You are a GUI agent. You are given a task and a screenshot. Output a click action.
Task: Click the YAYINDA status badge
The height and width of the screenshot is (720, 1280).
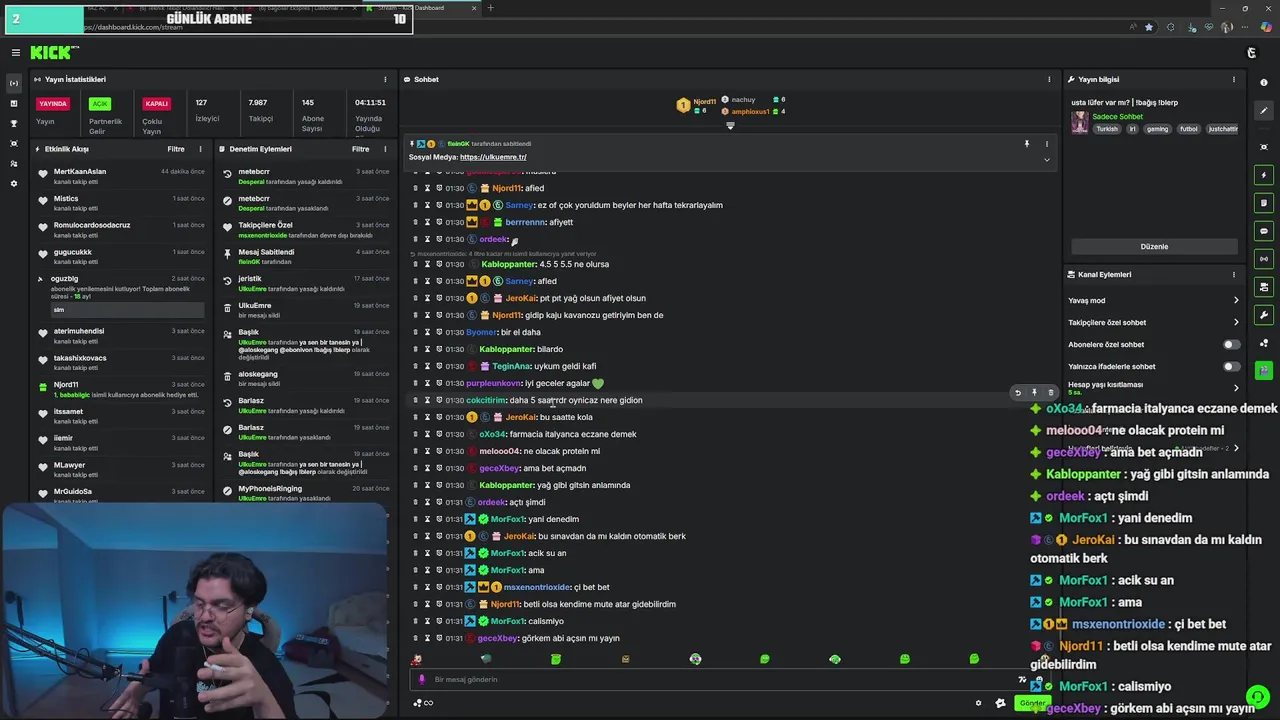[x=53, y=104]
